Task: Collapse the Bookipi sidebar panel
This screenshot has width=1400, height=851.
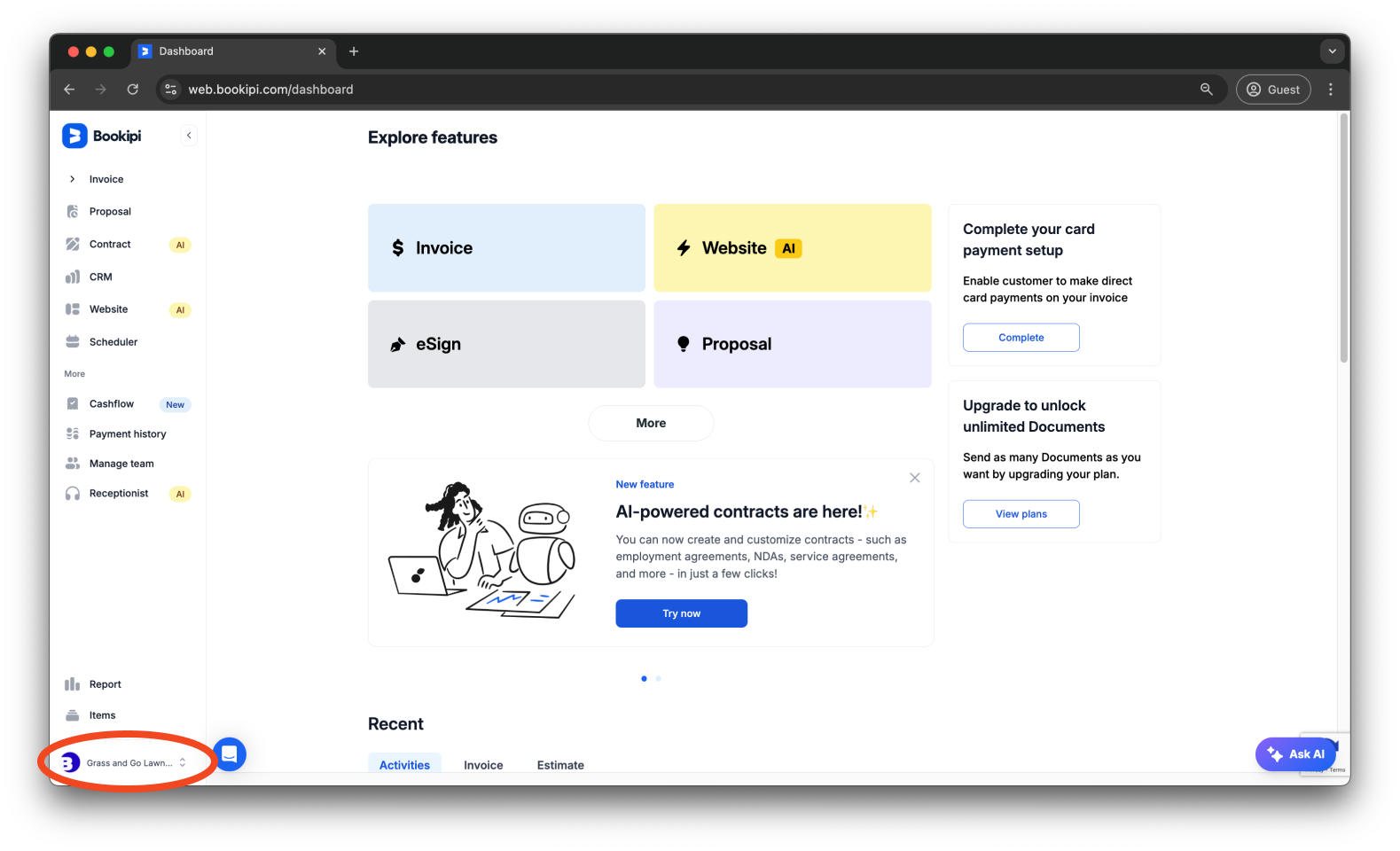Action: point(189,136)
